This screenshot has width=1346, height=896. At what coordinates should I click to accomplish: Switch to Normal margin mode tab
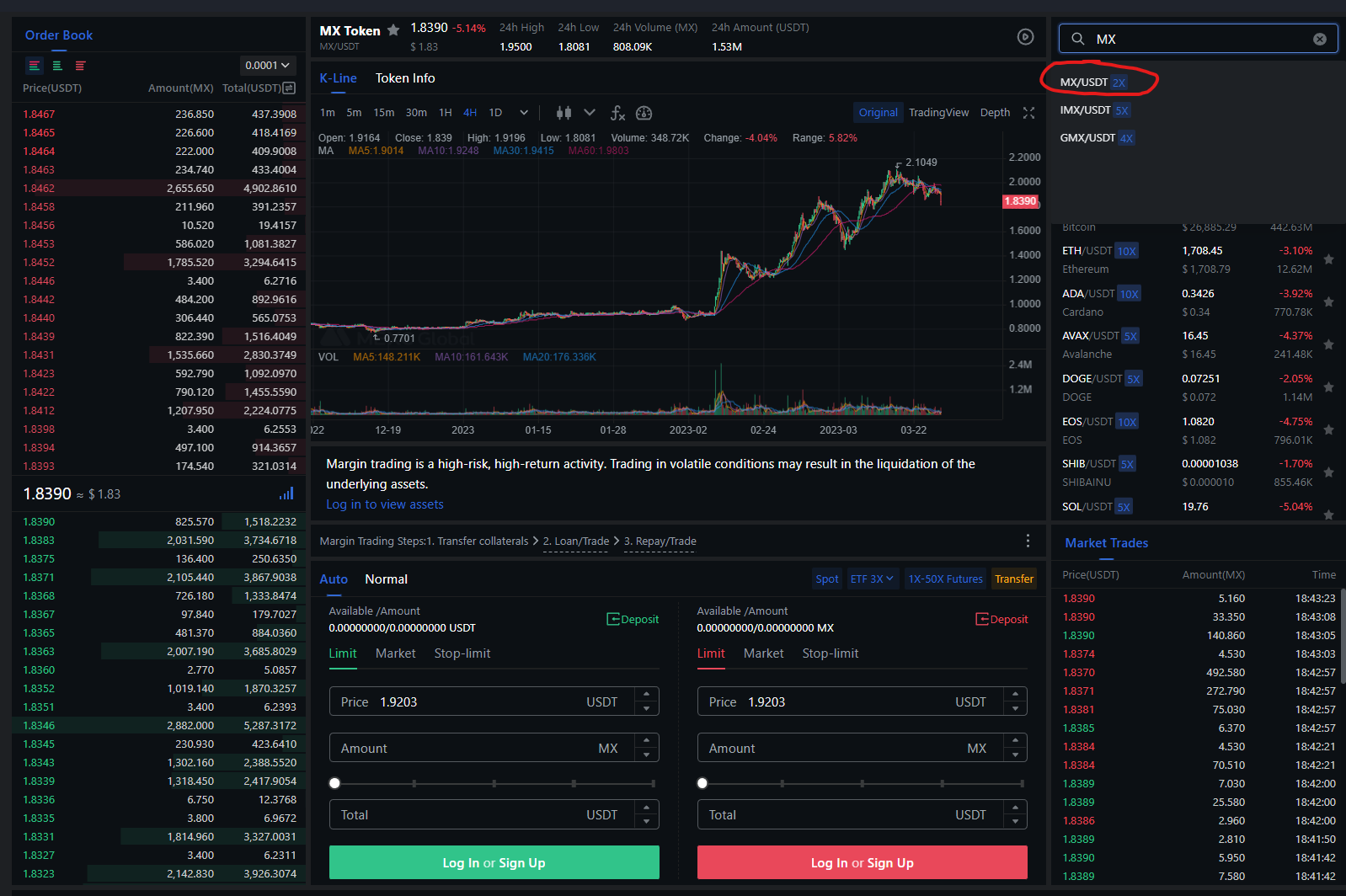pos(386,579)
